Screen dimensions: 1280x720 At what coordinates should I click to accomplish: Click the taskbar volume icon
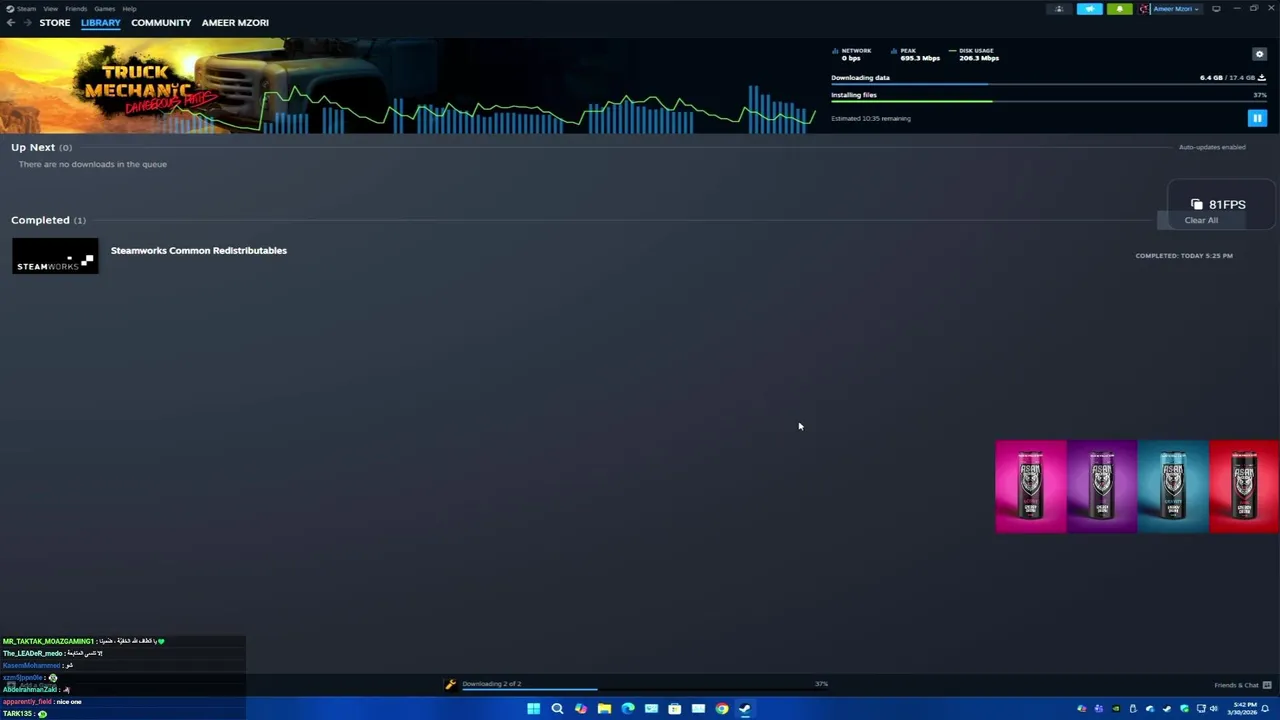click(1214, 709)
